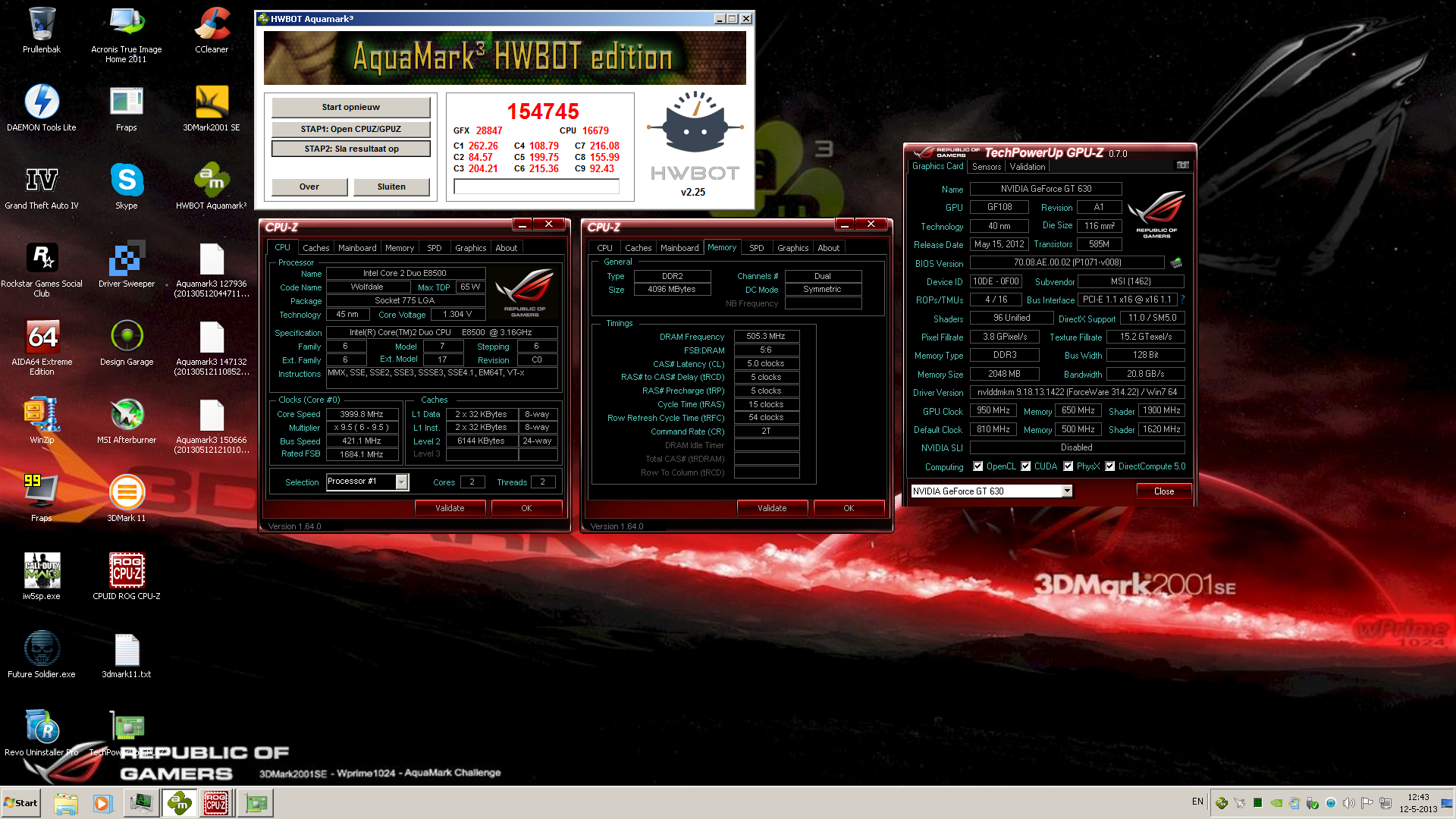The width and height of the screenshot is (1456, 819).
Task: Click the Windows Start button
Action: (21, 802)
